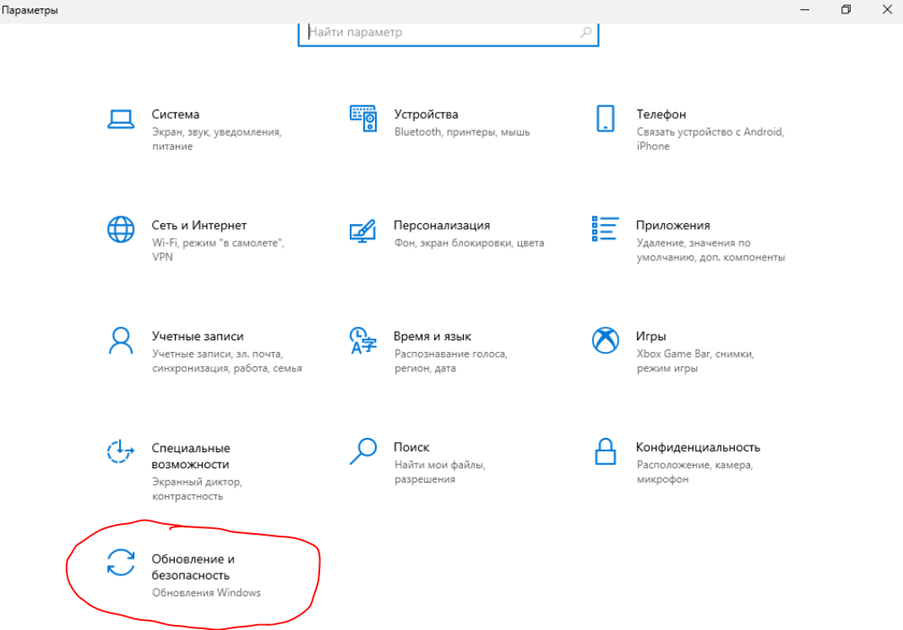Open the Time and Language icon

(363, 340)
